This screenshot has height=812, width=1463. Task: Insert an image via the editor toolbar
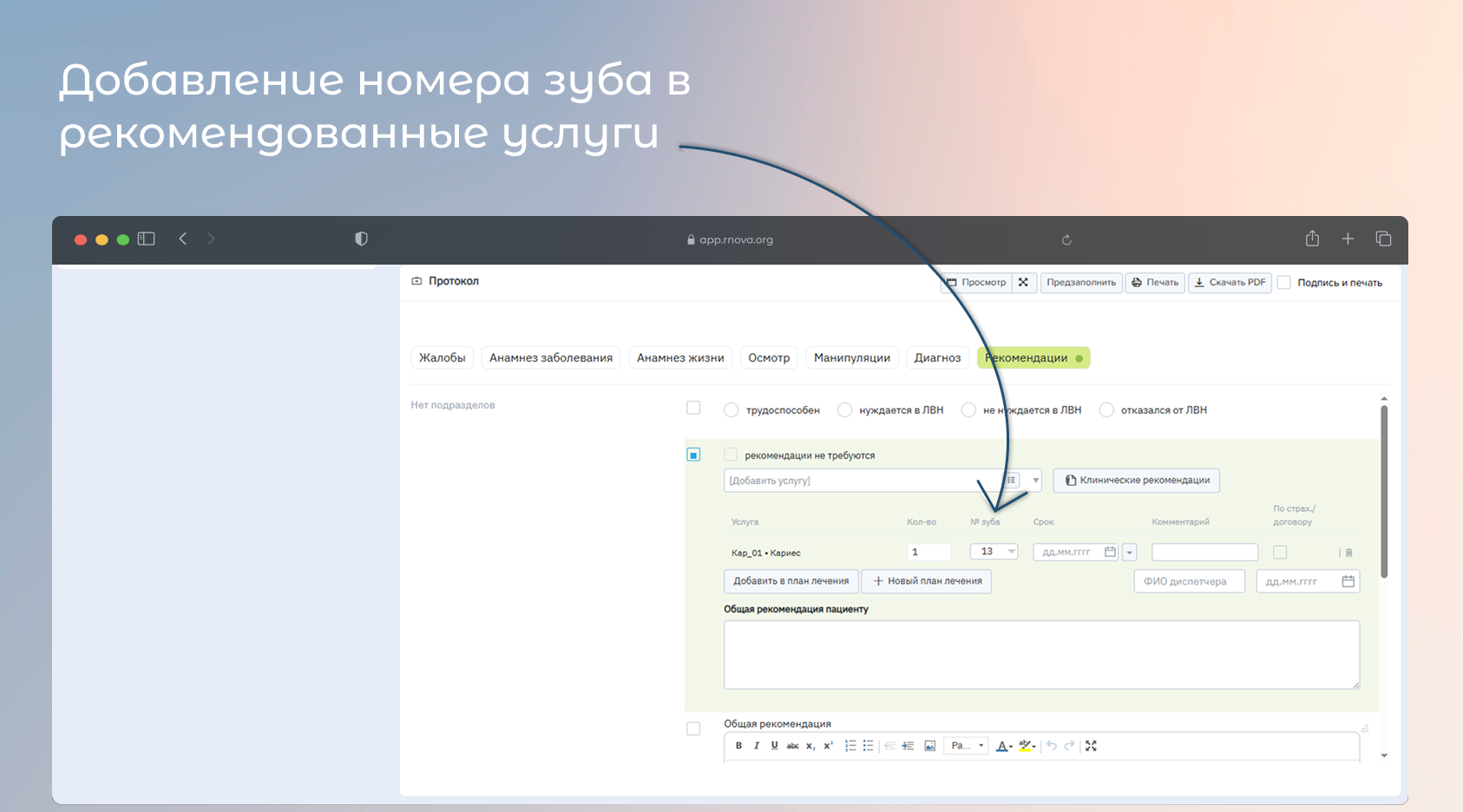pyautogui.click(x=930, y=746)
